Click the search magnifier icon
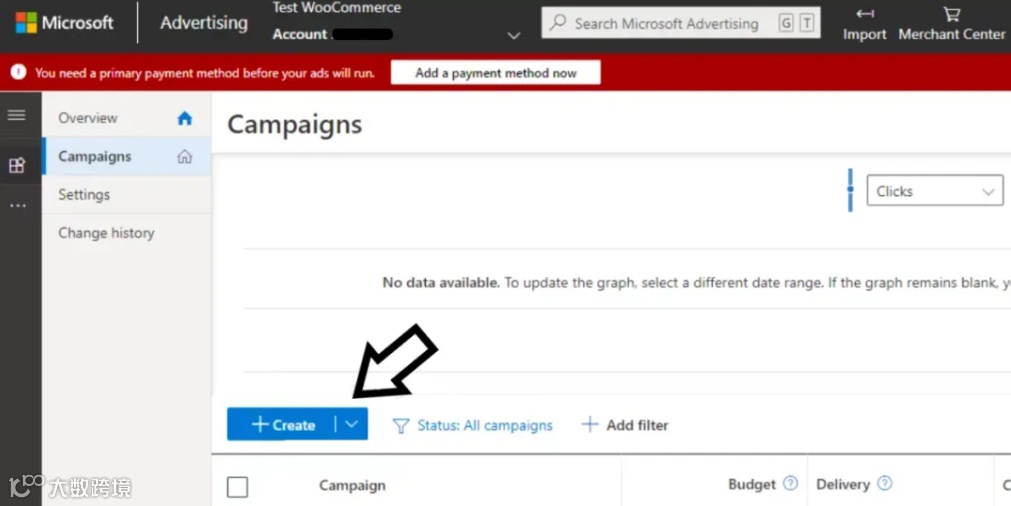Viewport: 1011px width, 506px height. (x=558, y=23)
